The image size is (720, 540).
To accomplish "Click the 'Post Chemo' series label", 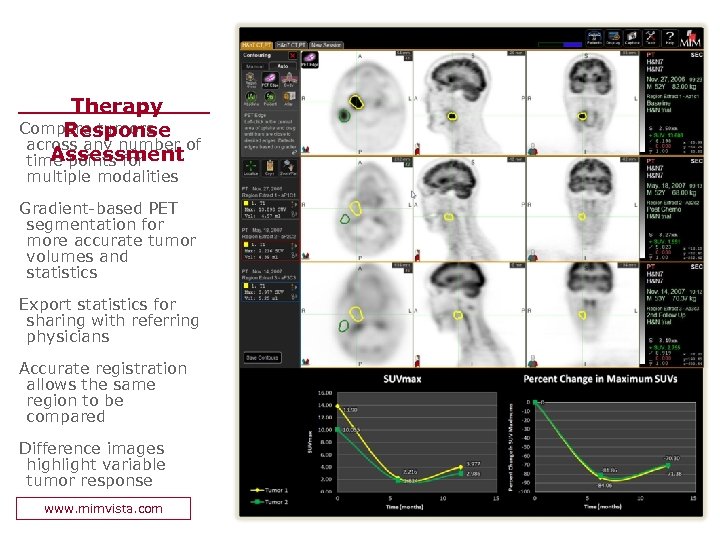I will (x=664, y=209).
